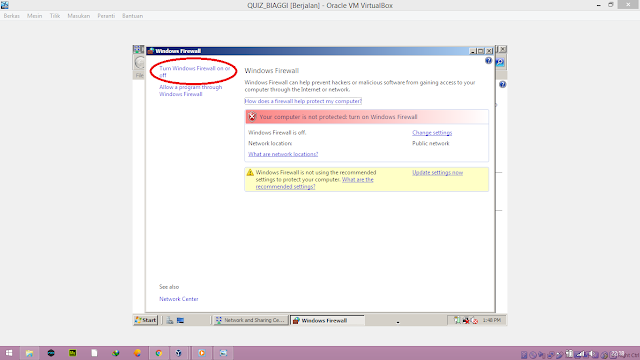Open the host Windows Start button

pyautogui.click(x=9, y=353)
